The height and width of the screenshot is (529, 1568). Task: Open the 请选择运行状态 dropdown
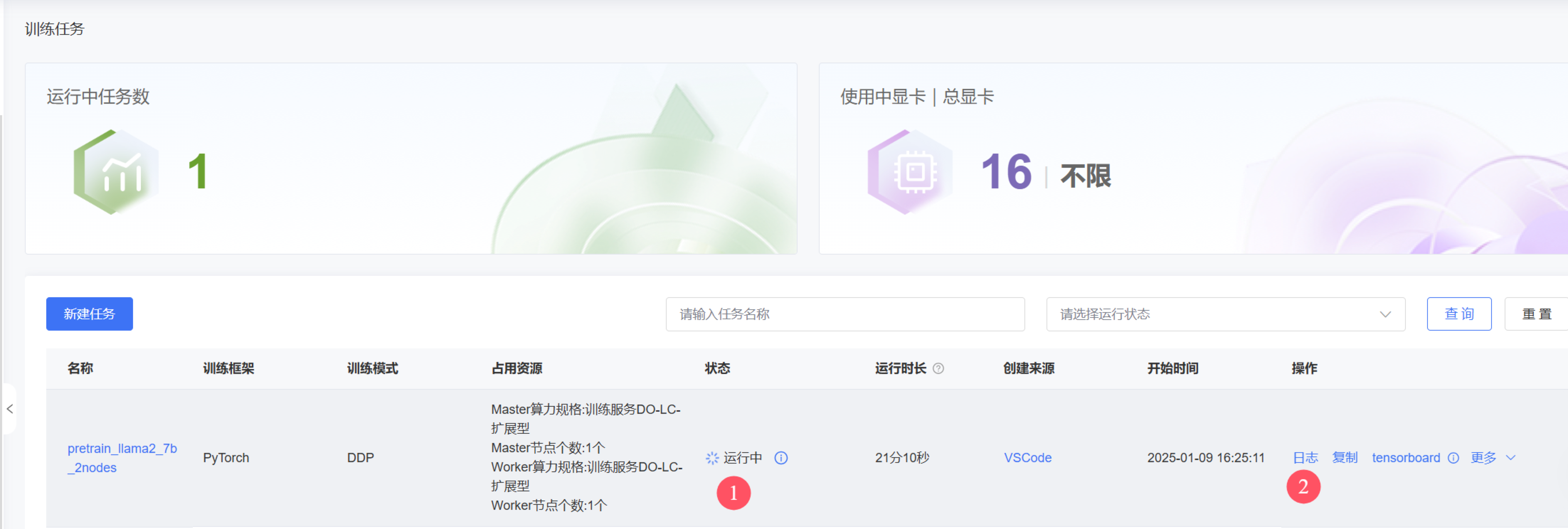click(1217, 314)
